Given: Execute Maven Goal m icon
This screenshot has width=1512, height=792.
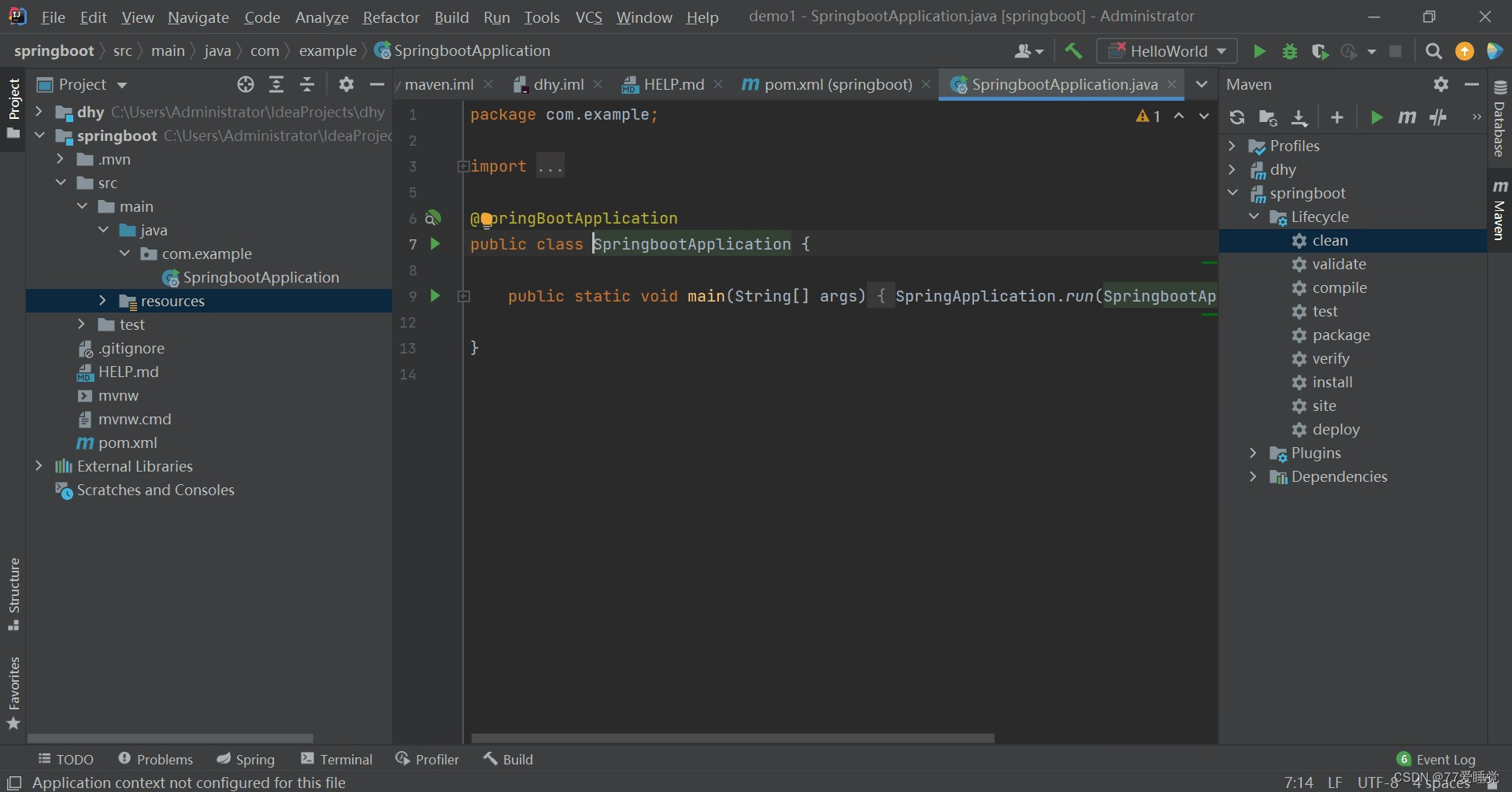Looking at the screenshot, I should (x=1406, y=117).
